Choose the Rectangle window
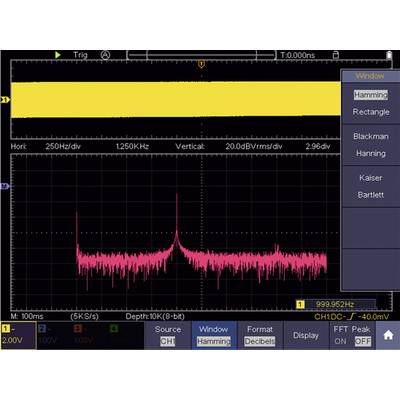 point(371,112)
